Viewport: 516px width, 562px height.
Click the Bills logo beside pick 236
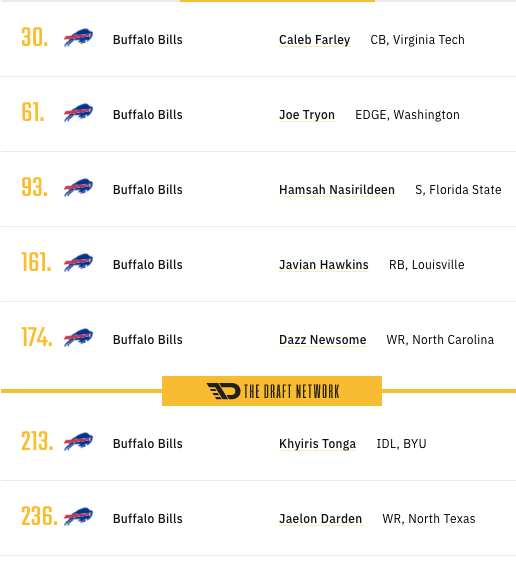click(x=78, y=517)
